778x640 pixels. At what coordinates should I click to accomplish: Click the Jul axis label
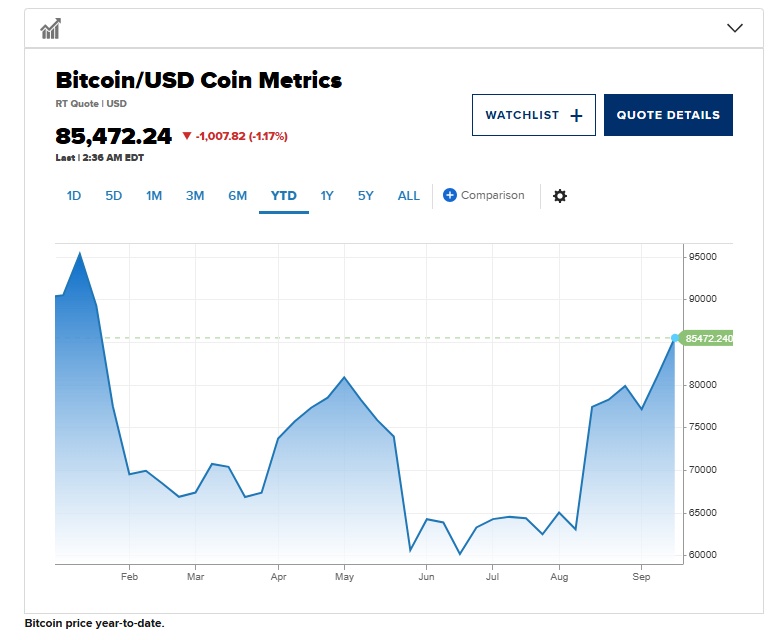pyautogui.click(x=492, y=576)
